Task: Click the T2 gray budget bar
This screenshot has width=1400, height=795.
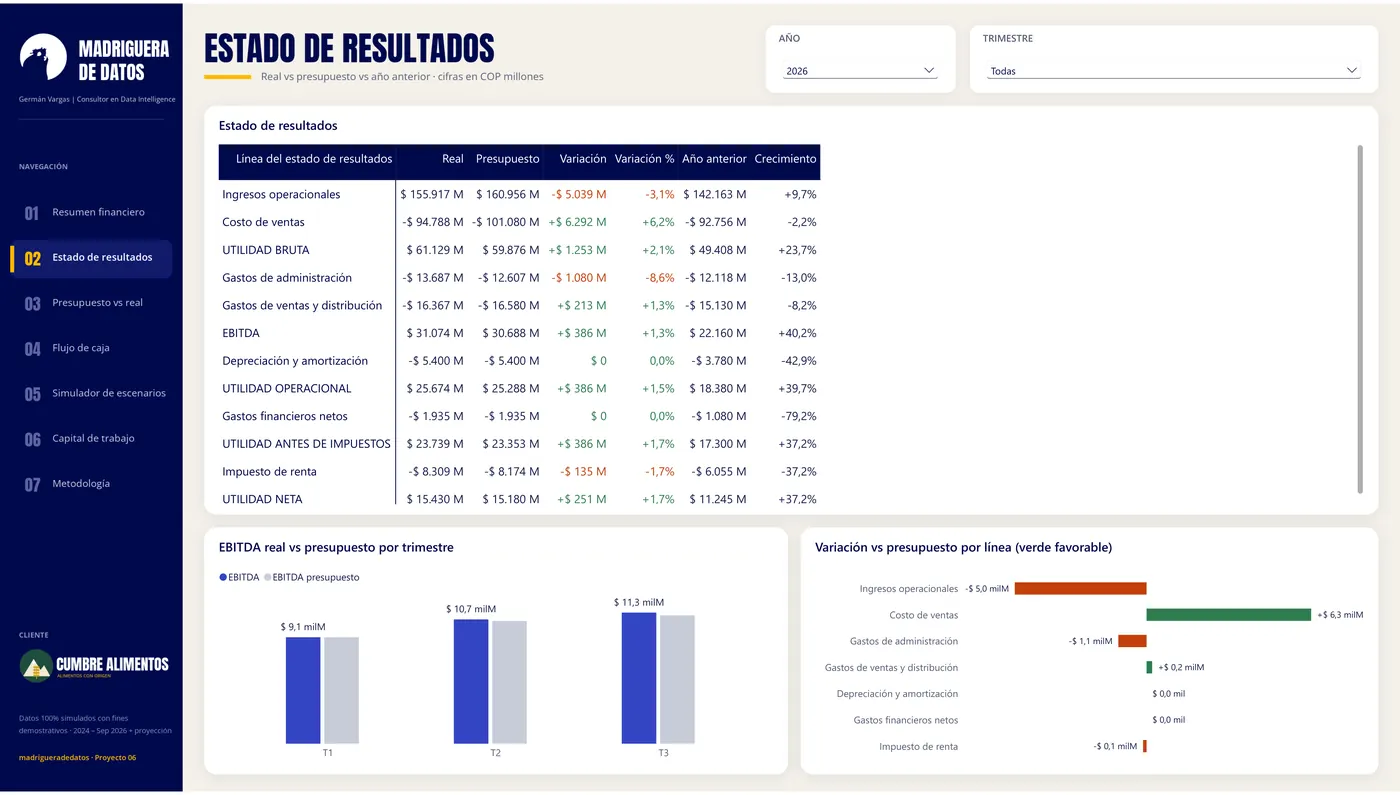Action: 509,682
